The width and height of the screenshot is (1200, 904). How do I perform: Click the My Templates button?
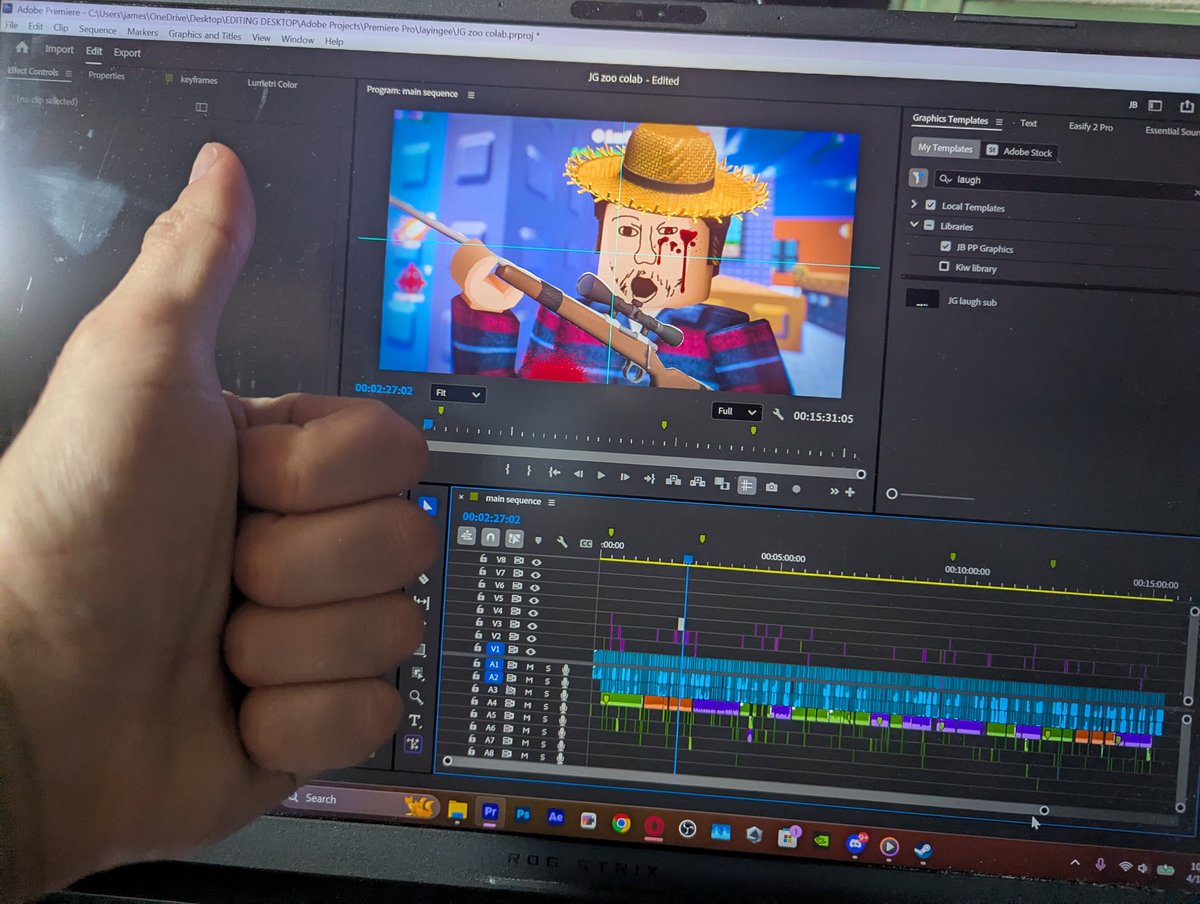pos(945,148)
